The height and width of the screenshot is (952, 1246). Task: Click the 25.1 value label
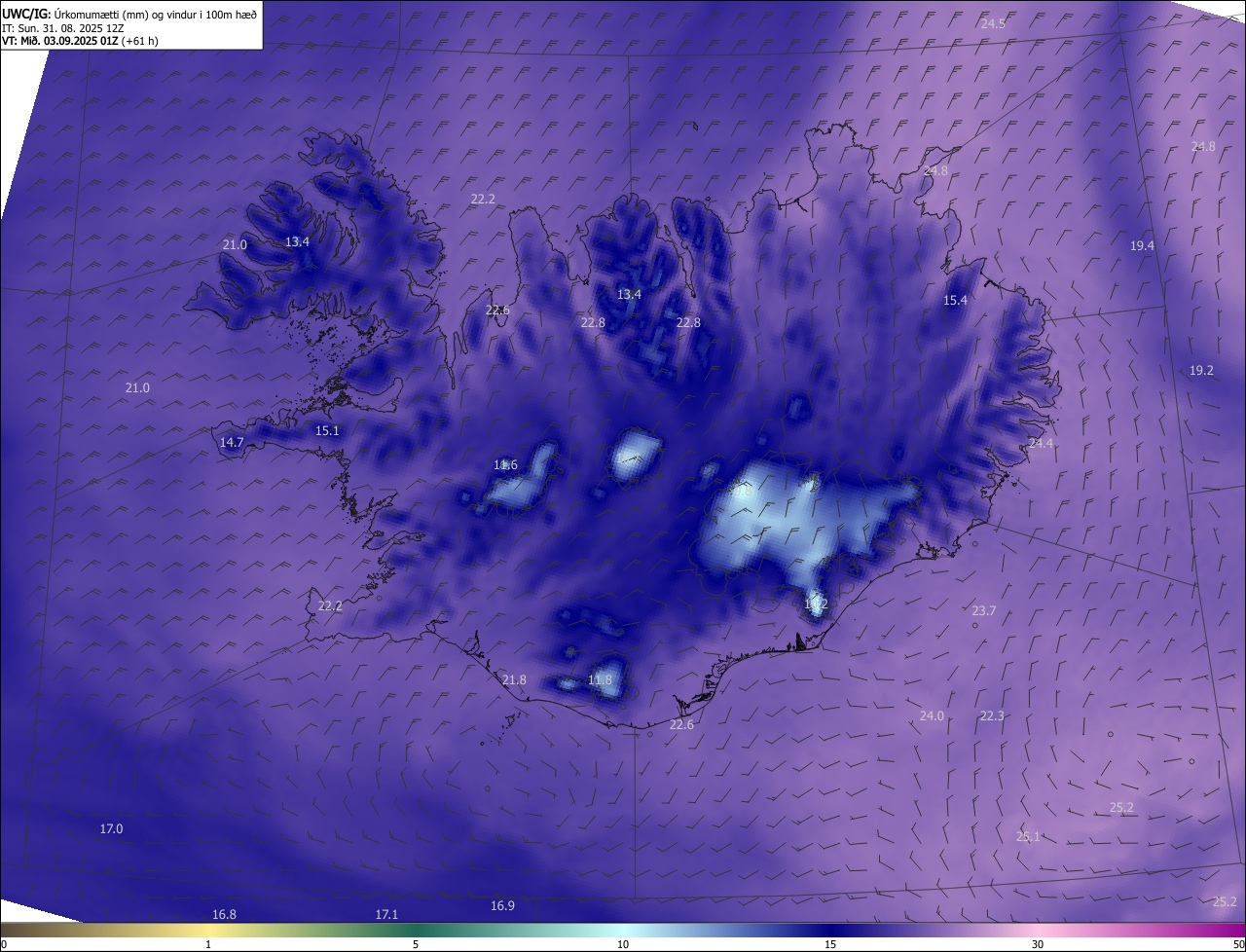(1028, 837)
